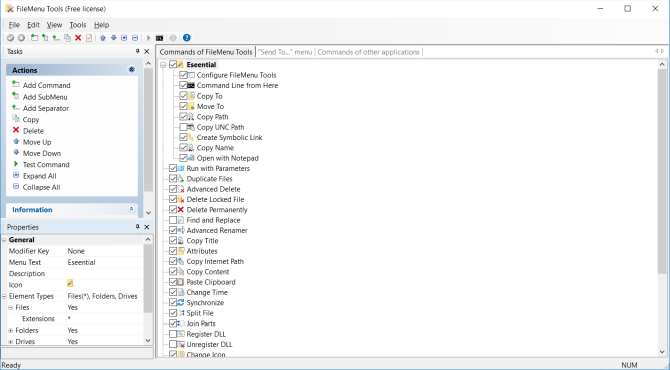Click the Collapse All action link
This screenshot has width=670, height=370.
pyautogui.click(x=41, y=187)
